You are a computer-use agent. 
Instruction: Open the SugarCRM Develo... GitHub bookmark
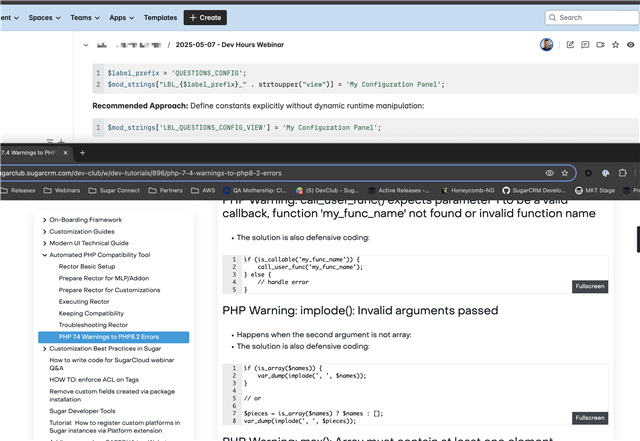click(x=534, y=190)
